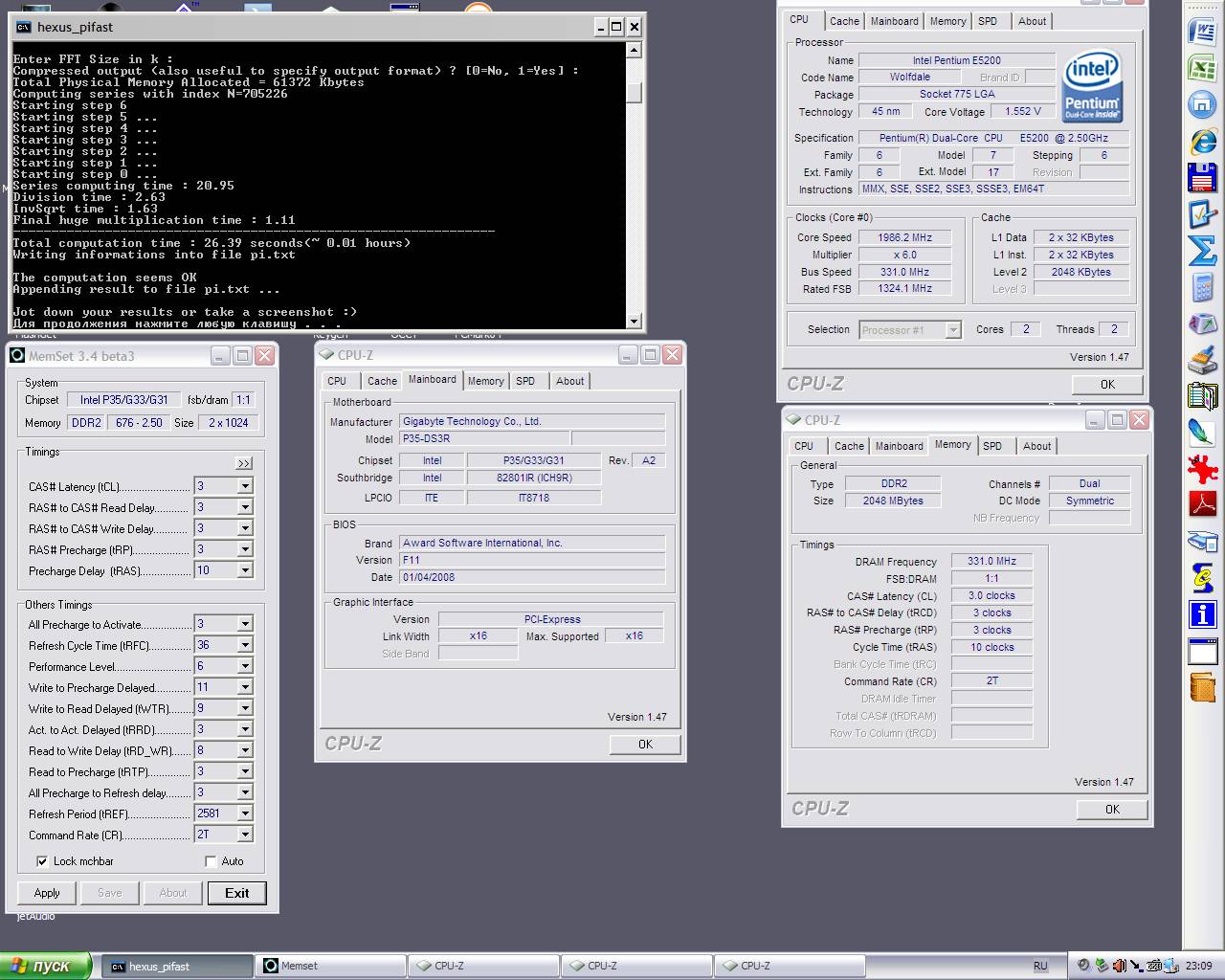Click the scanner with brush icon
Screen dimensions: 1225x980
coord(1202,360)
